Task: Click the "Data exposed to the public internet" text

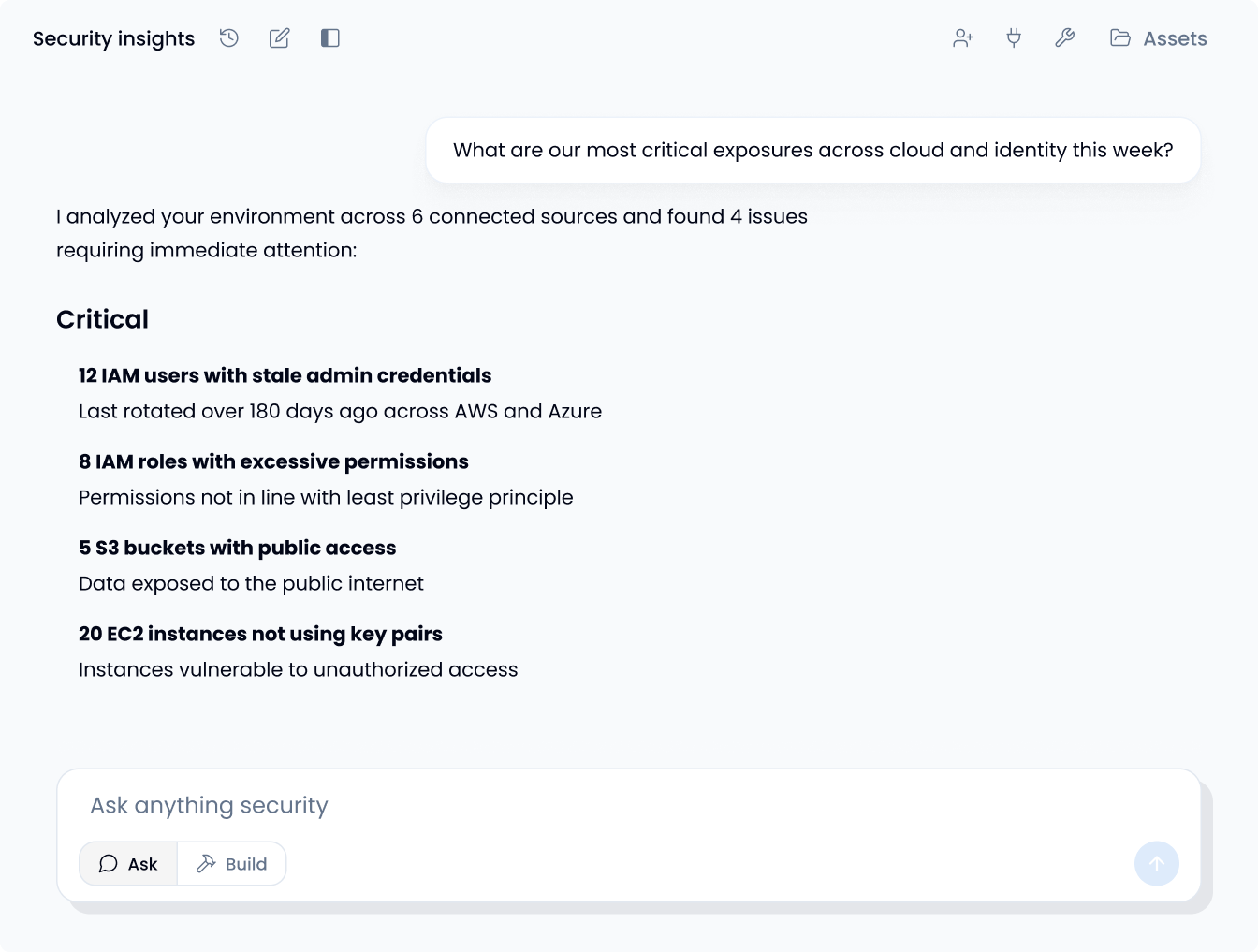Action: coord(251,583)
